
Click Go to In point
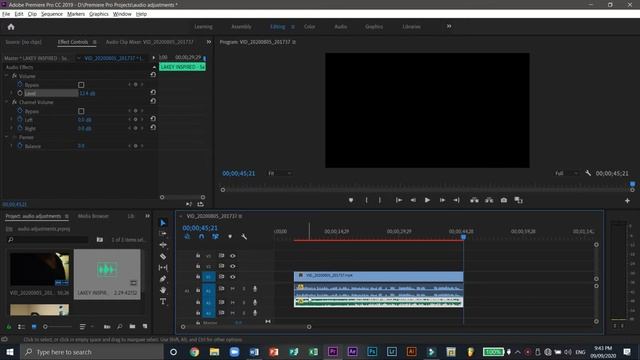pyautogui.click(x=399, y=200)
